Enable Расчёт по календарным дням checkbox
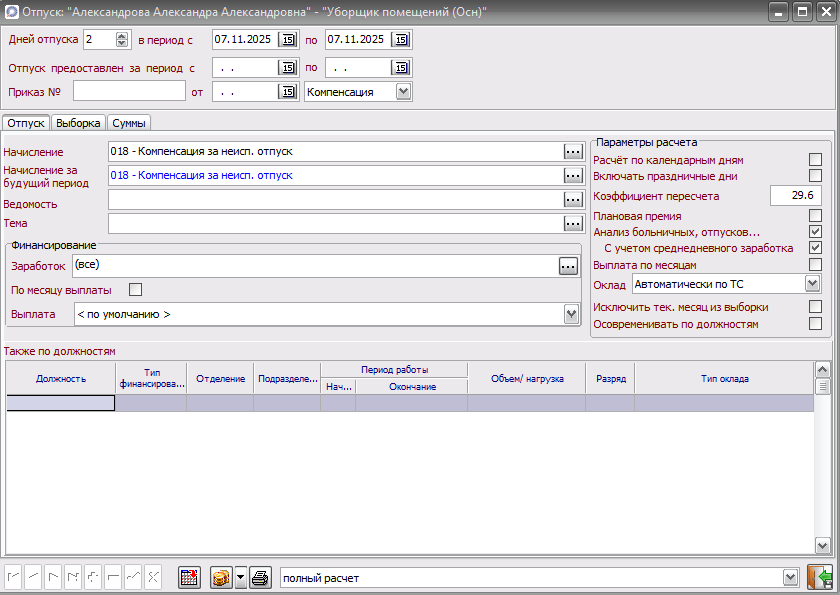Viewport: 840px width, 595px height. click(x=815, y=160)
